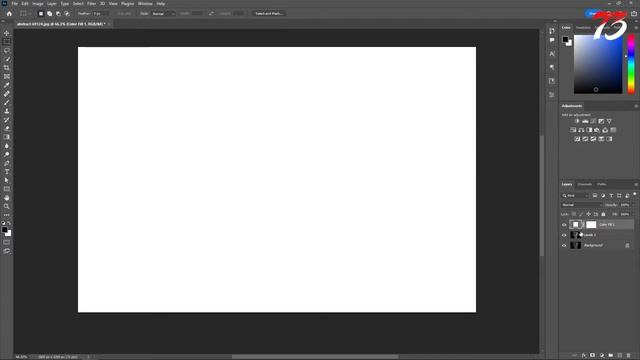Open the File menu
Image resolution: width=640 pixels, height=360 pixels.
[14, 4]
